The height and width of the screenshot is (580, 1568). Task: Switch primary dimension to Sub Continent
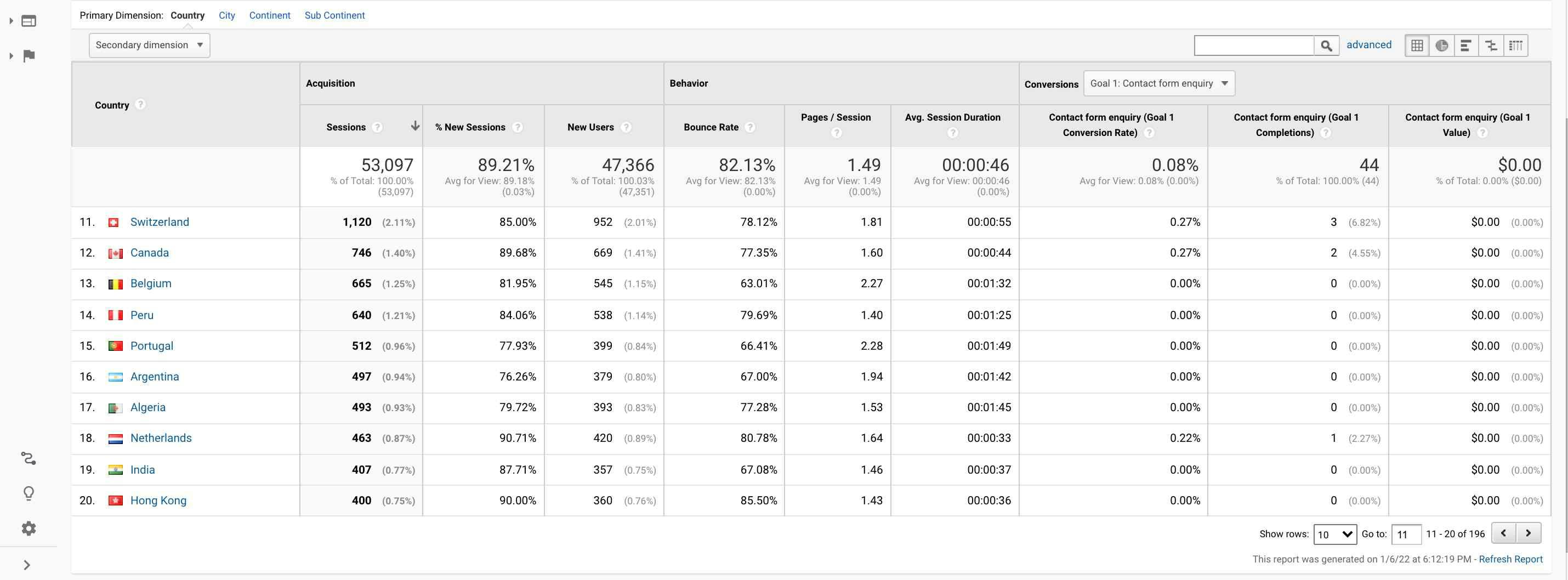[334, 15]
